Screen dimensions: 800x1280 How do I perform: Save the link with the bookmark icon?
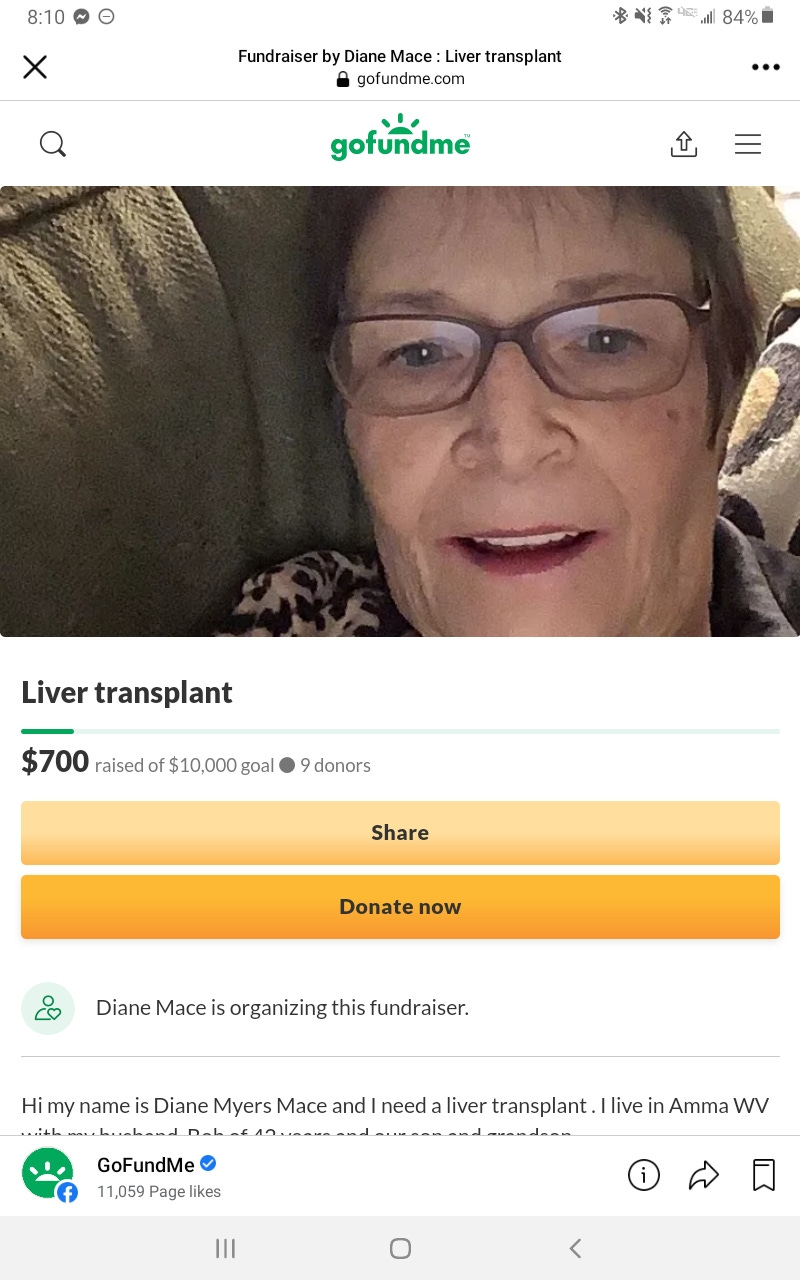click(x=764, y=1175)
